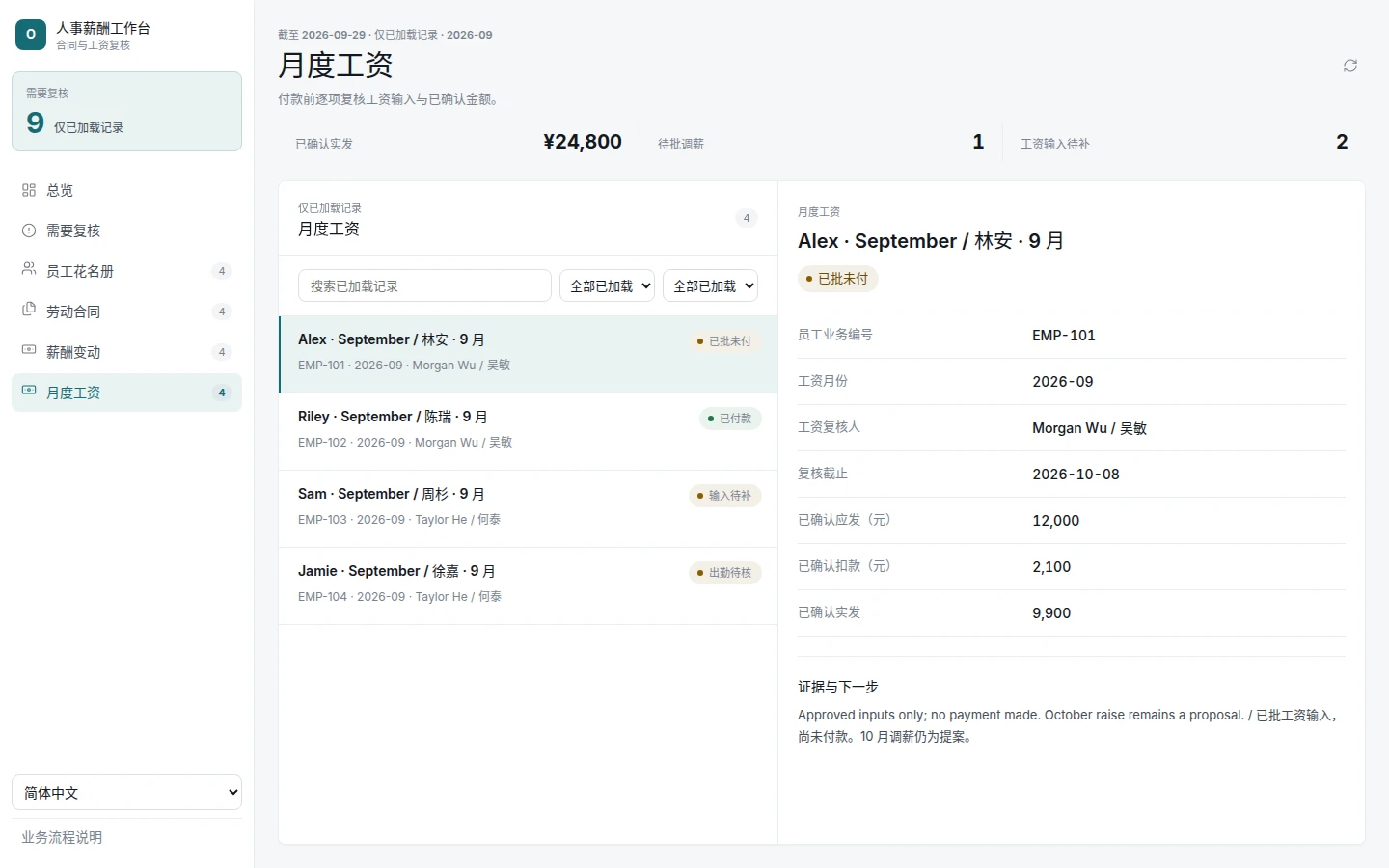
Task: Click the 搜索已加载记录 search field
Action: [x=424, y=285]
